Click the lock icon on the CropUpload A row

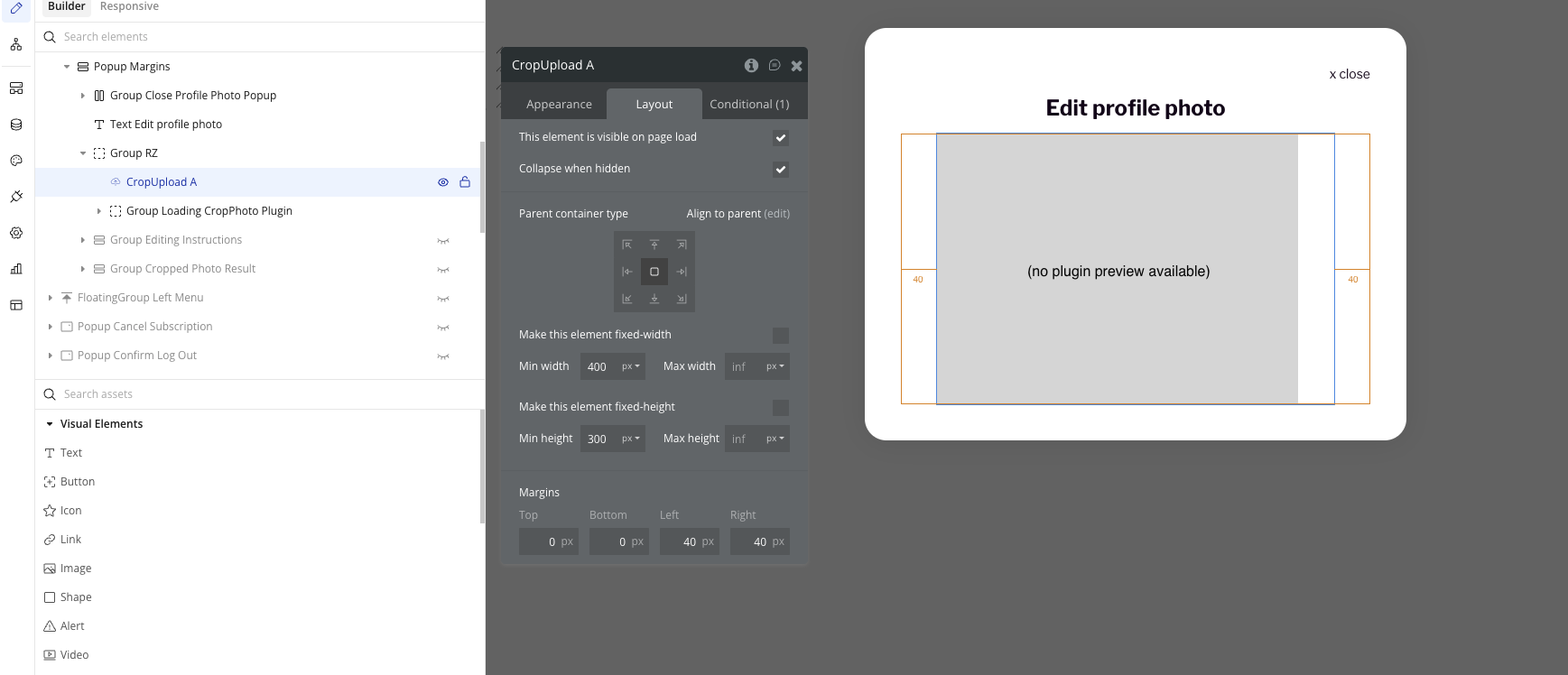(x=465, y=182)
